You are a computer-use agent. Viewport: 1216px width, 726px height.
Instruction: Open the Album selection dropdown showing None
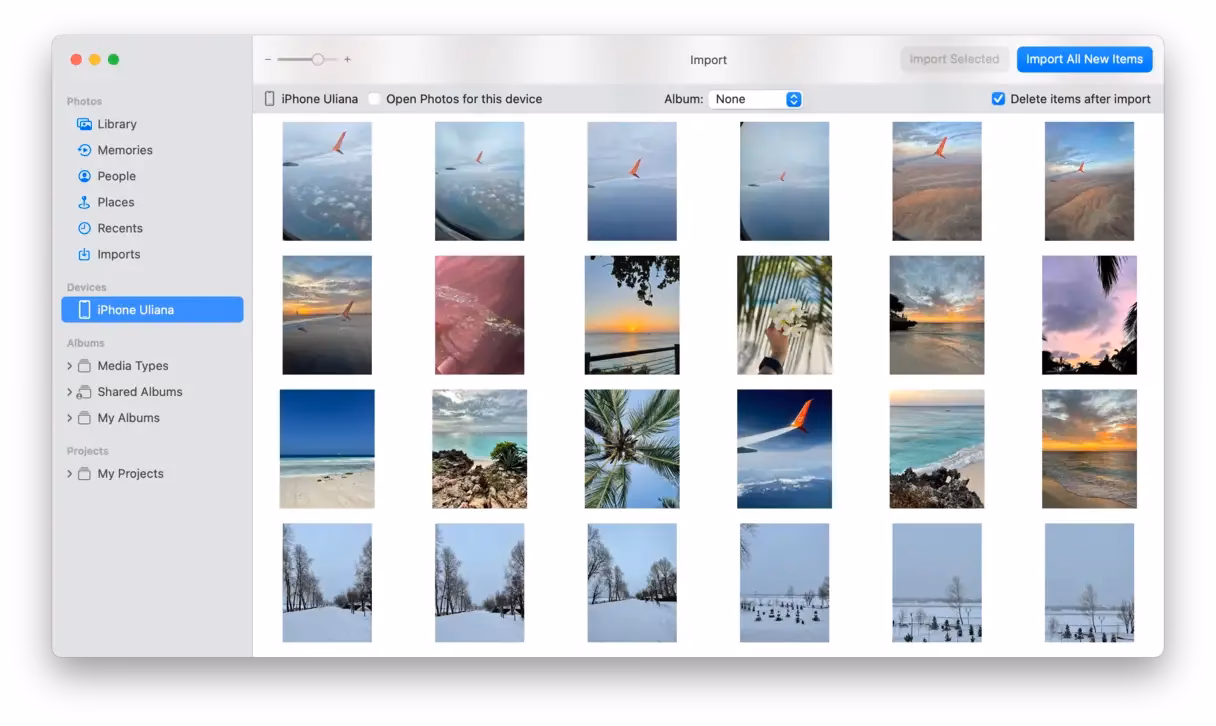click(756, 99)
